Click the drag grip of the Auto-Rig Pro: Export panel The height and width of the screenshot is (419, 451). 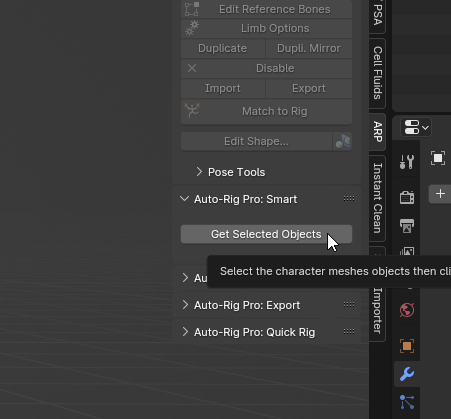point(349,305)
